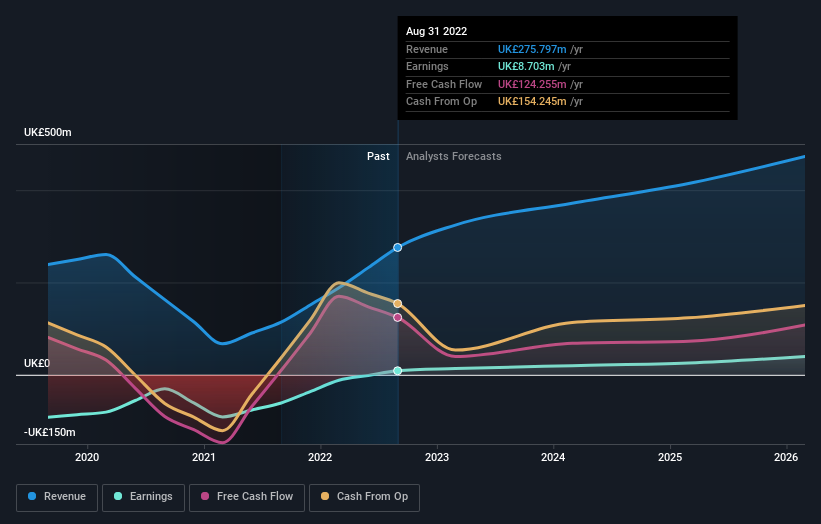The image size is (821, 524).
Task: Click the 2020 x-axis label
Action: tap(87, 457)
